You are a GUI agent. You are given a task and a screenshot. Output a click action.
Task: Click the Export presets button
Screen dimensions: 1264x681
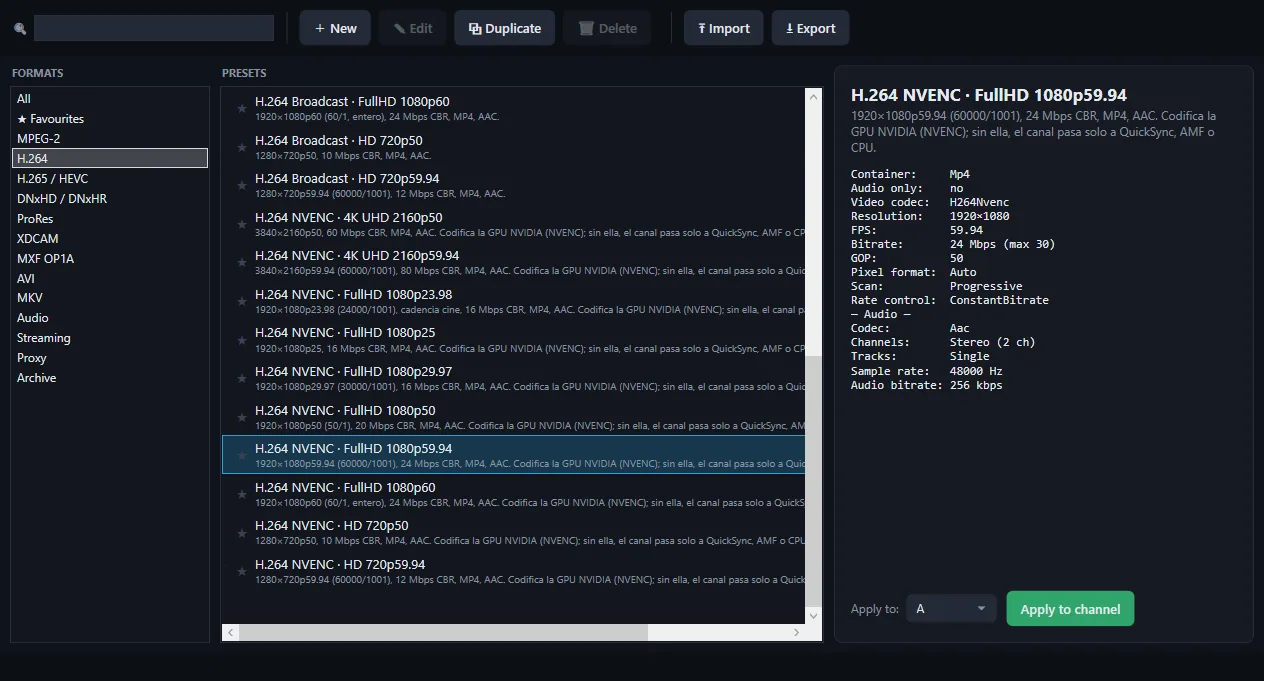tap(811, 28)
